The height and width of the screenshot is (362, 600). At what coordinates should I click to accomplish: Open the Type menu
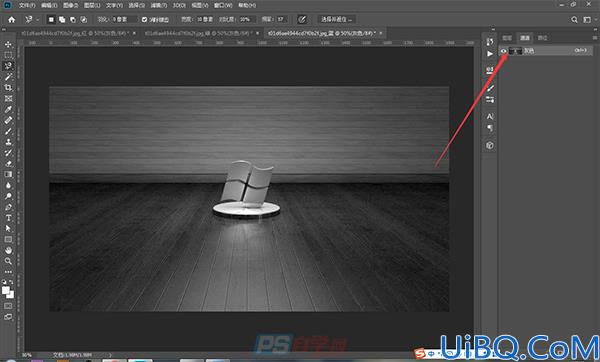[x=114, y=5]
